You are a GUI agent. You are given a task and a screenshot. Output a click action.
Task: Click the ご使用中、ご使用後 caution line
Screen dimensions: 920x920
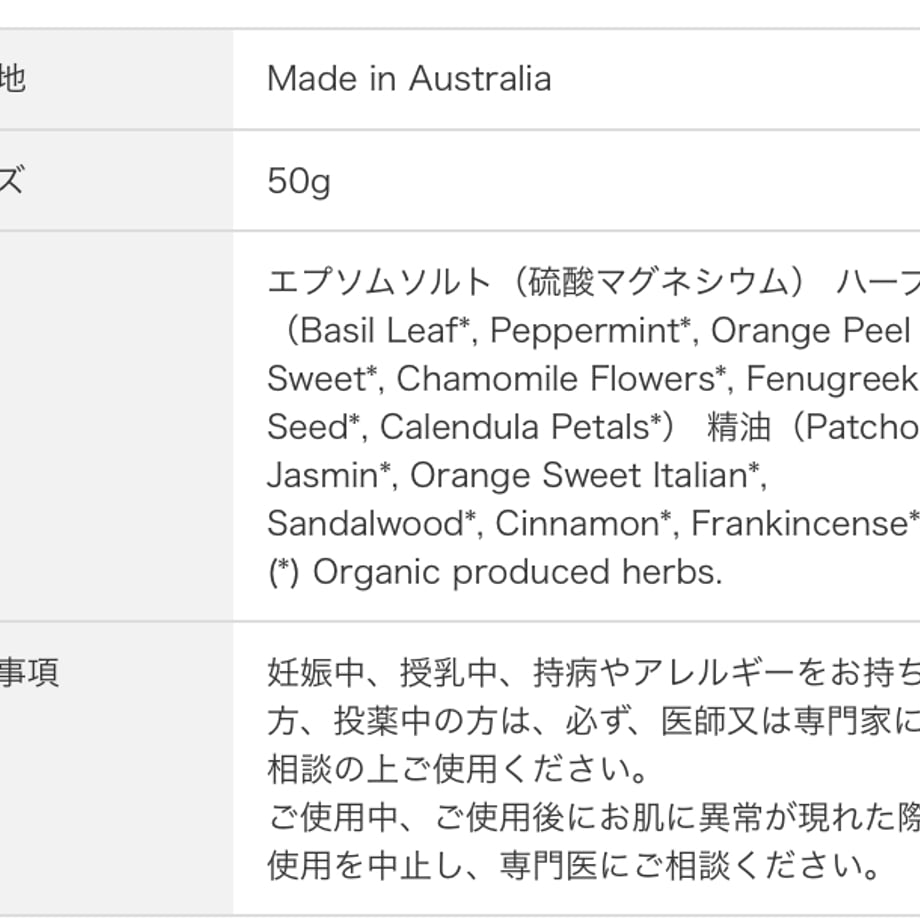click(593, 817)
